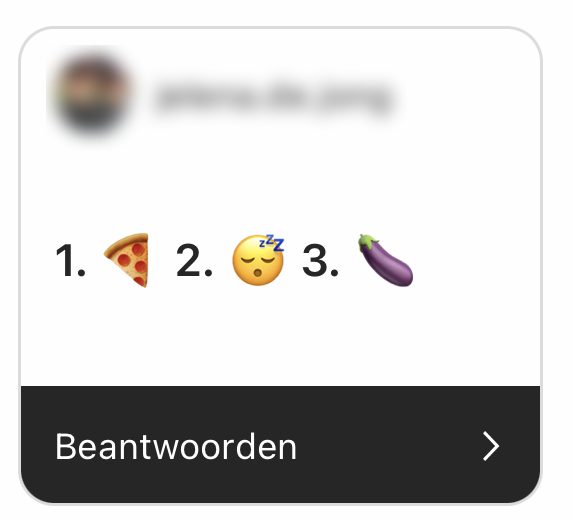This screenshot has height=520, width=573.
Task: Click the green stem of the eggplant
Action: (x=367, y=242)
